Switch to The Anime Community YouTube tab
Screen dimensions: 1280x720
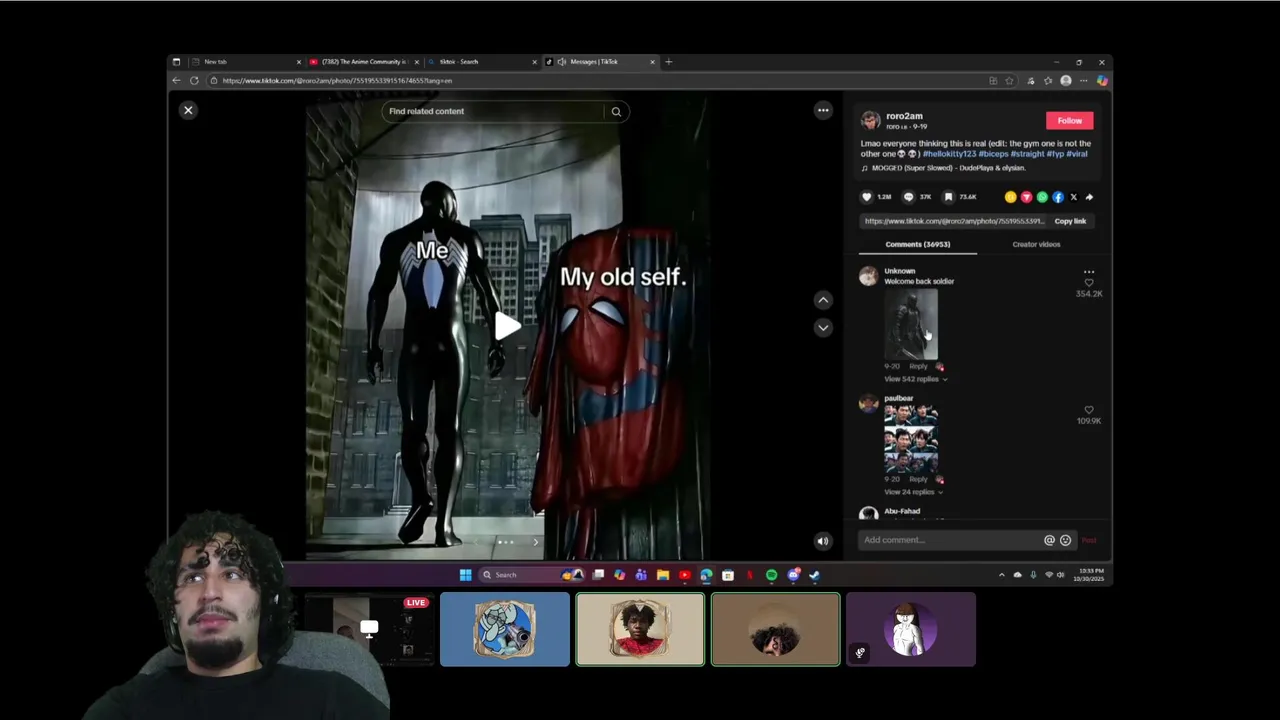point(363,62)
